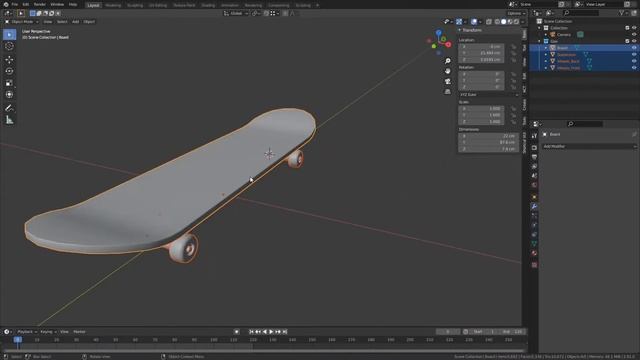Open the viewport Select menu
Screen dimensions: 640x360
coord(62,22)
